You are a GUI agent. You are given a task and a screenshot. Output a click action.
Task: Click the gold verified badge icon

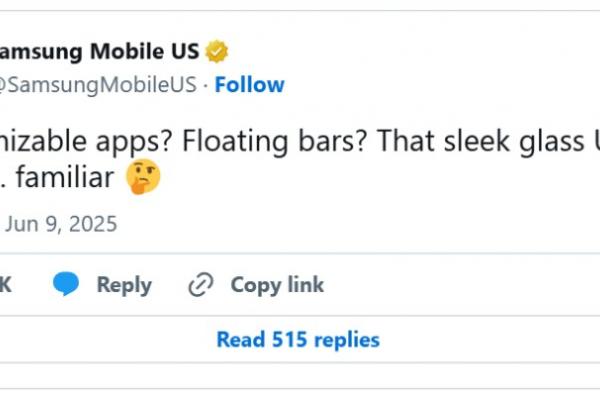click(217, 52)
